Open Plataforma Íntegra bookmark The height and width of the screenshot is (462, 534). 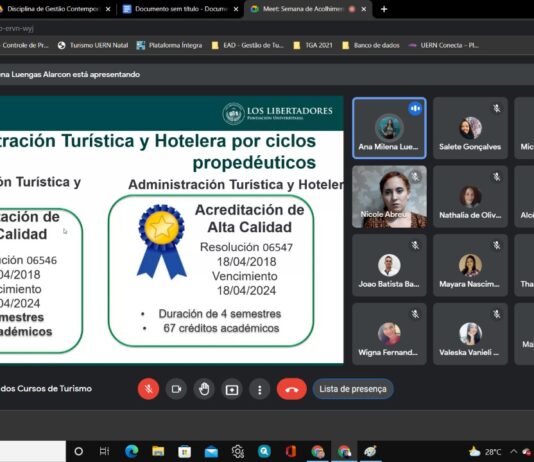click(x=169, y=45)
